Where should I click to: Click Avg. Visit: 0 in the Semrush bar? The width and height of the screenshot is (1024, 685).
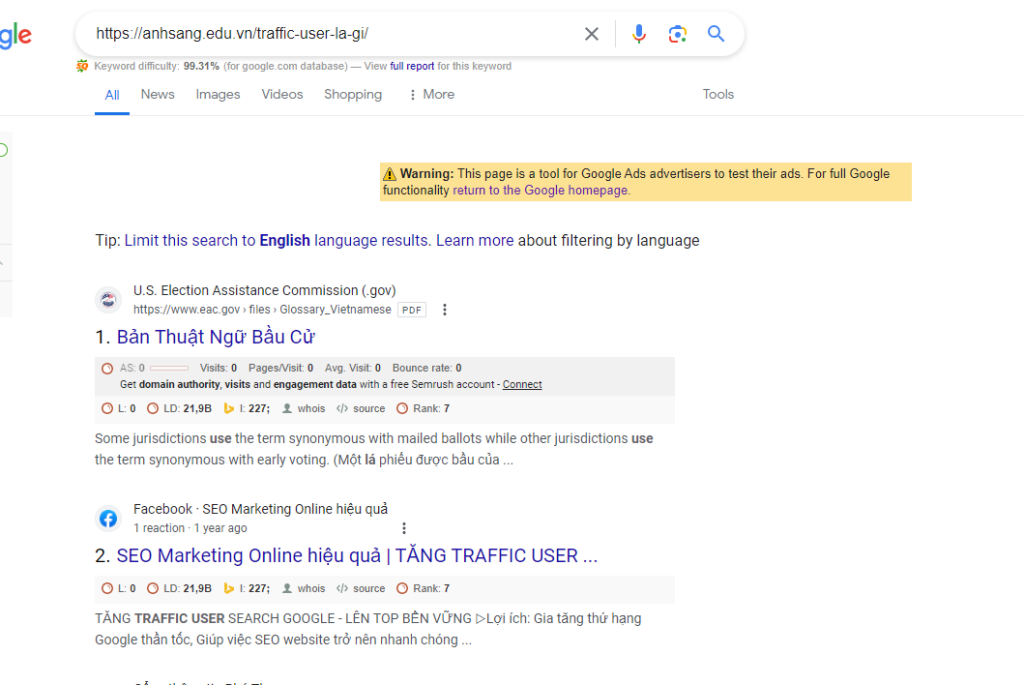(353, 368)
